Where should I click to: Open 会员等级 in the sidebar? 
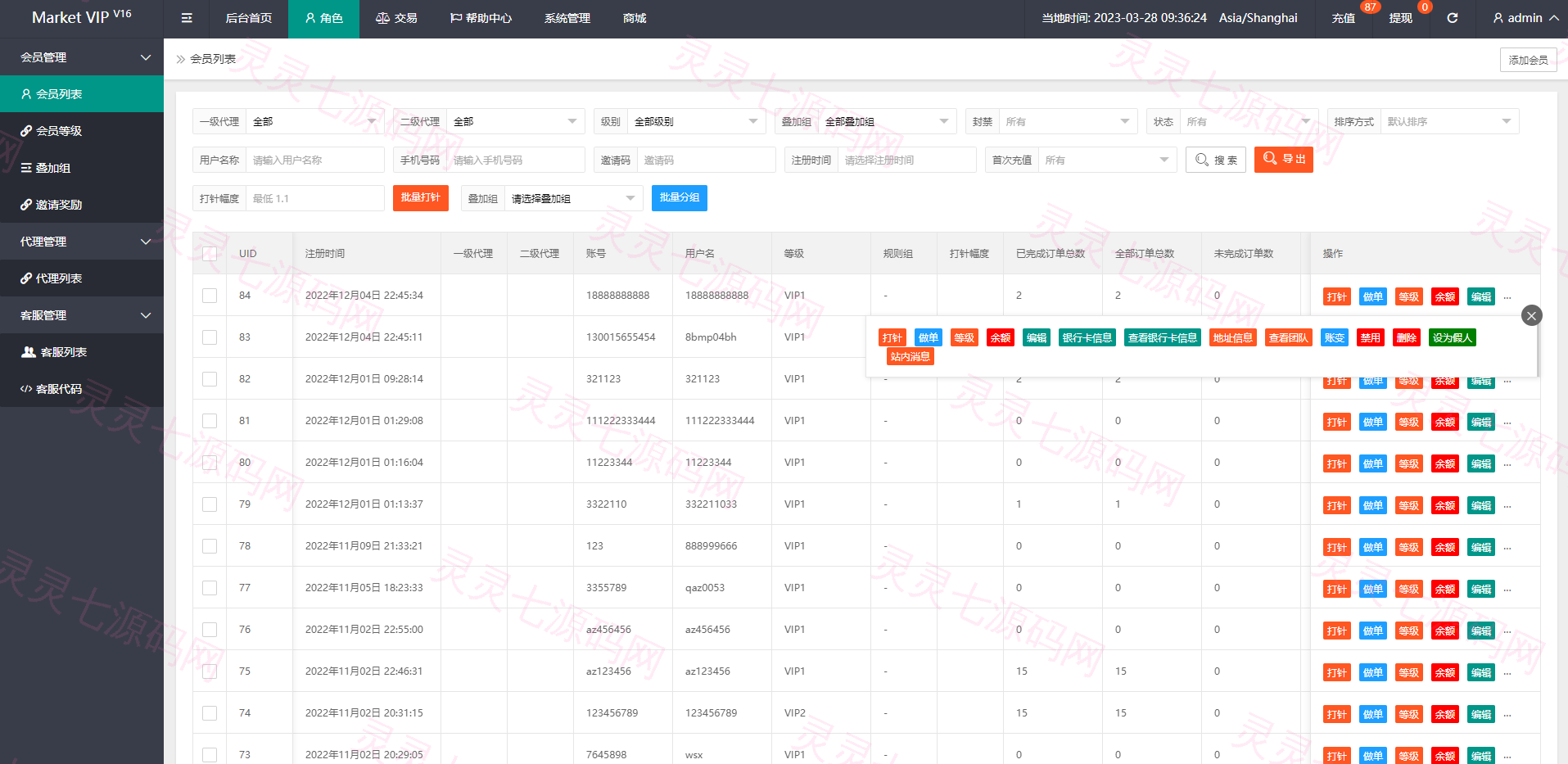(82, 131)
